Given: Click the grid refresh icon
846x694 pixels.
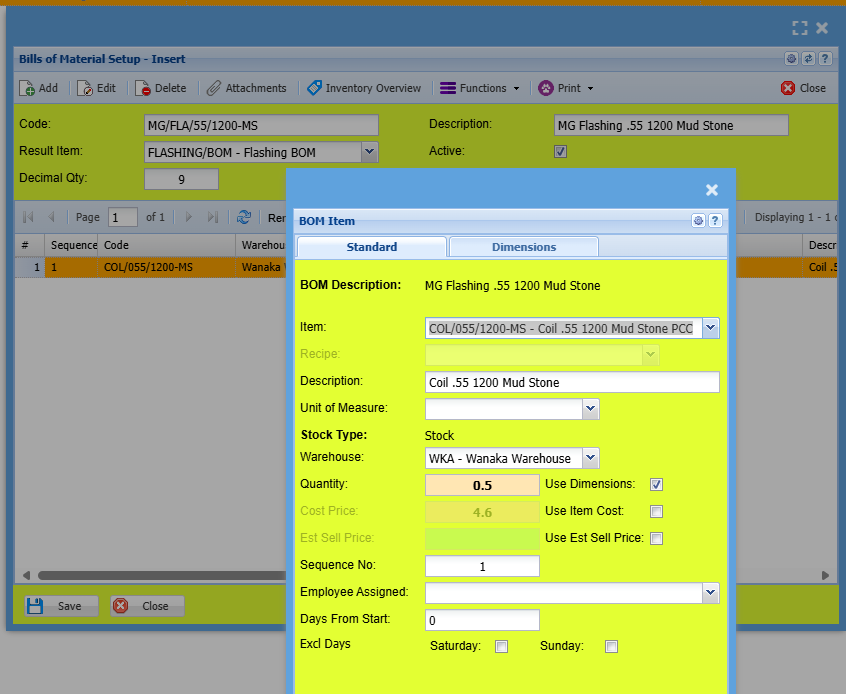Looking at the screenshot, I should click(244, 217).
